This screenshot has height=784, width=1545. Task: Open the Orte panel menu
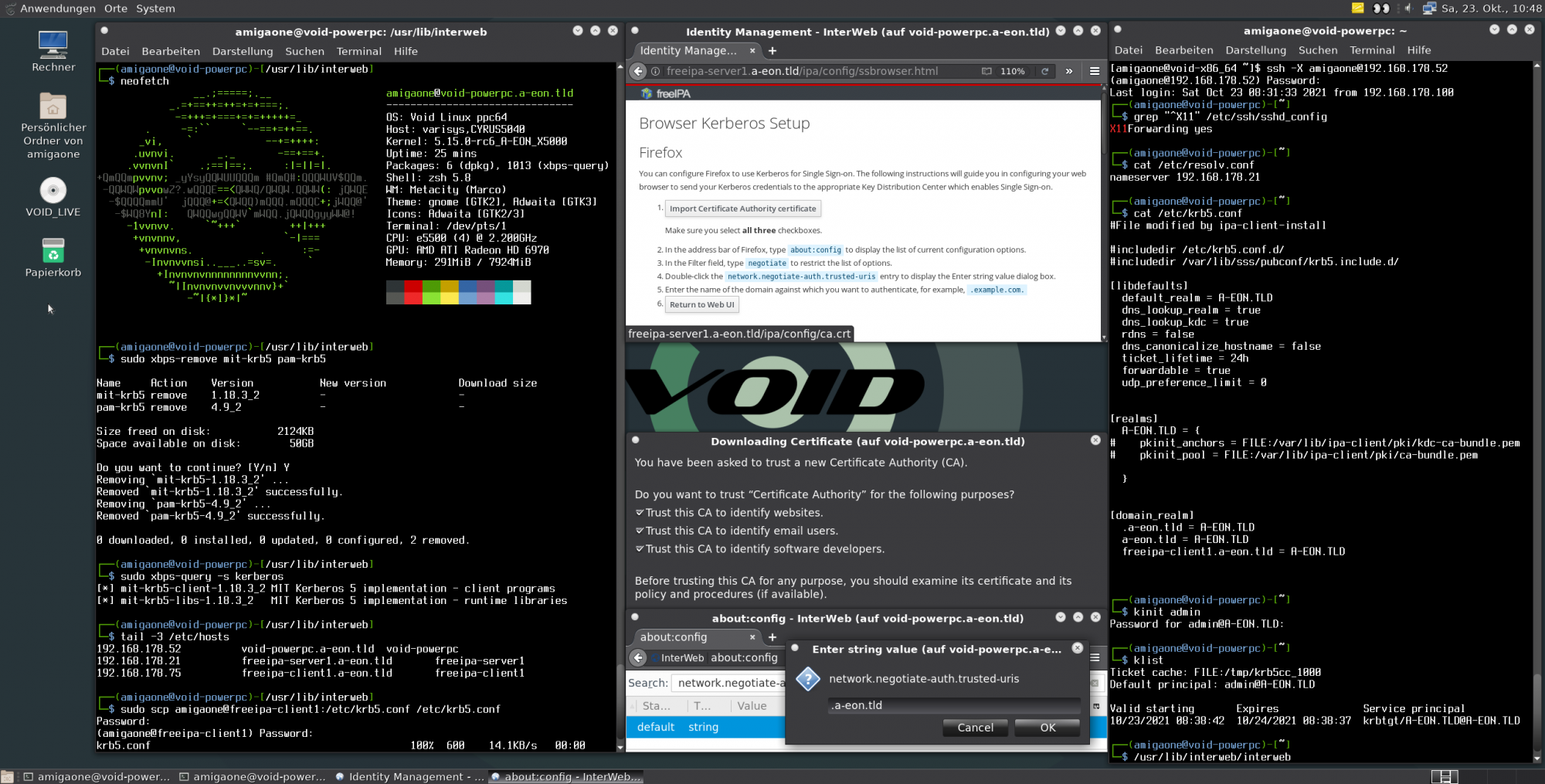(116, 8)
